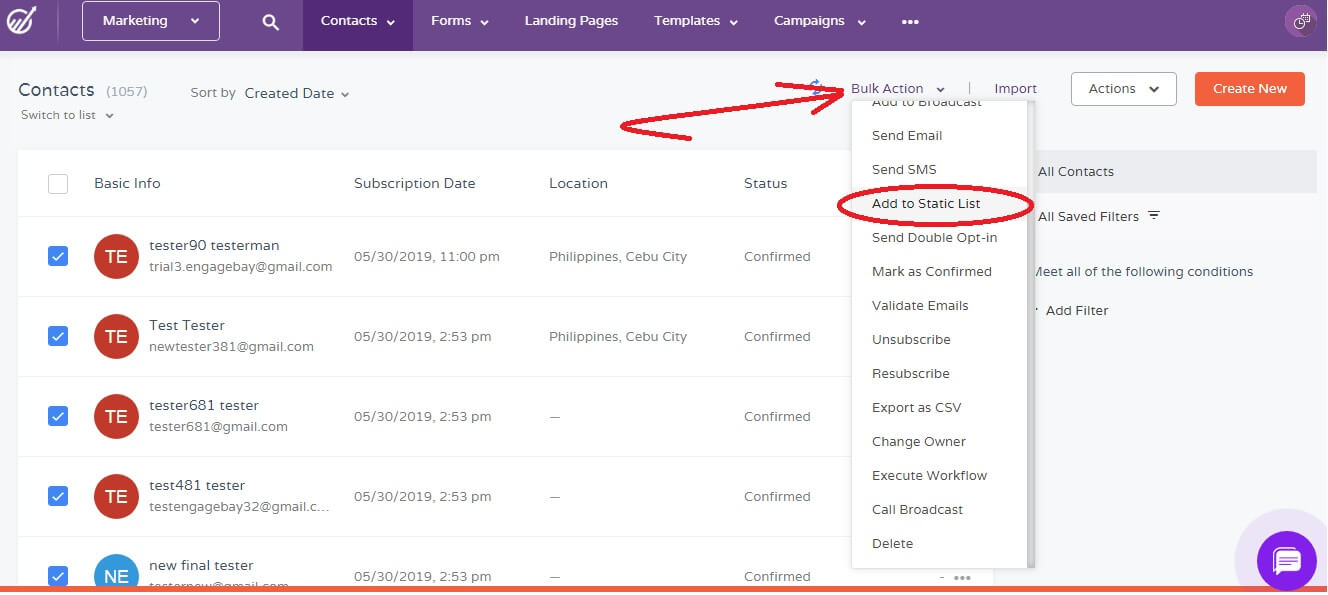The image size is (1328, 595).
Task: Choose Export as CSV
Action: [x=916, y=408]
